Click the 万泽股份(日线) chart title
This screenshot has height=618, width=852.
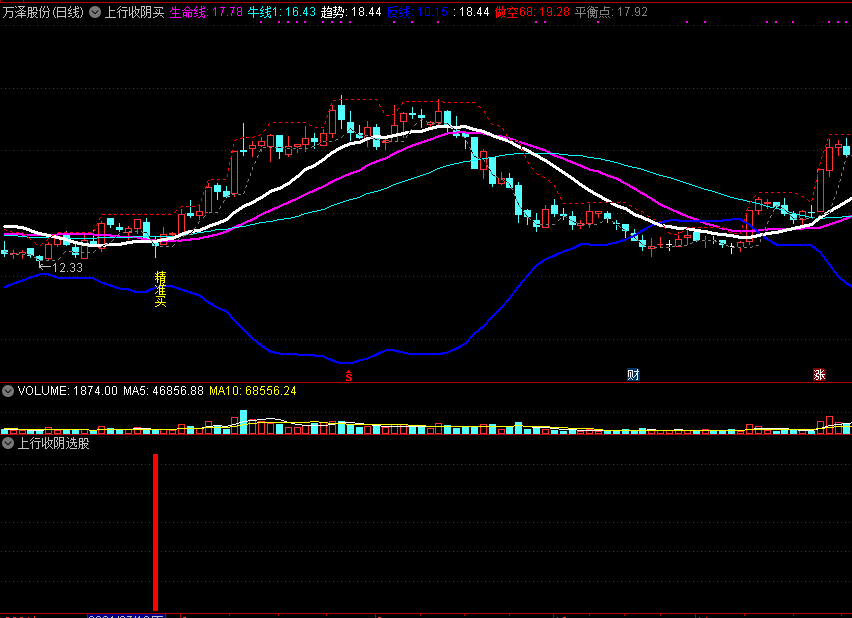tap(43, 12)
